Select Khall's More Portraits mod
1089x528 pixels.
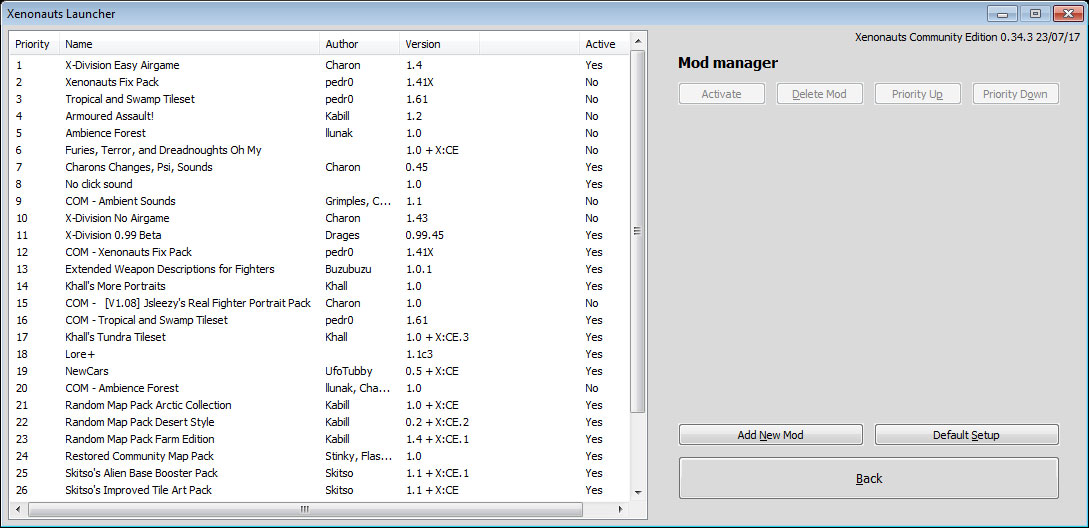tap(319, 286)
